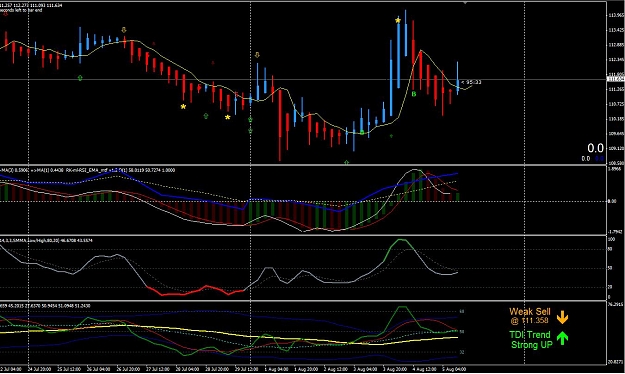Click the small green arrow below 3 Aug rally
This screenshot has width=625, height=374.
391,136
